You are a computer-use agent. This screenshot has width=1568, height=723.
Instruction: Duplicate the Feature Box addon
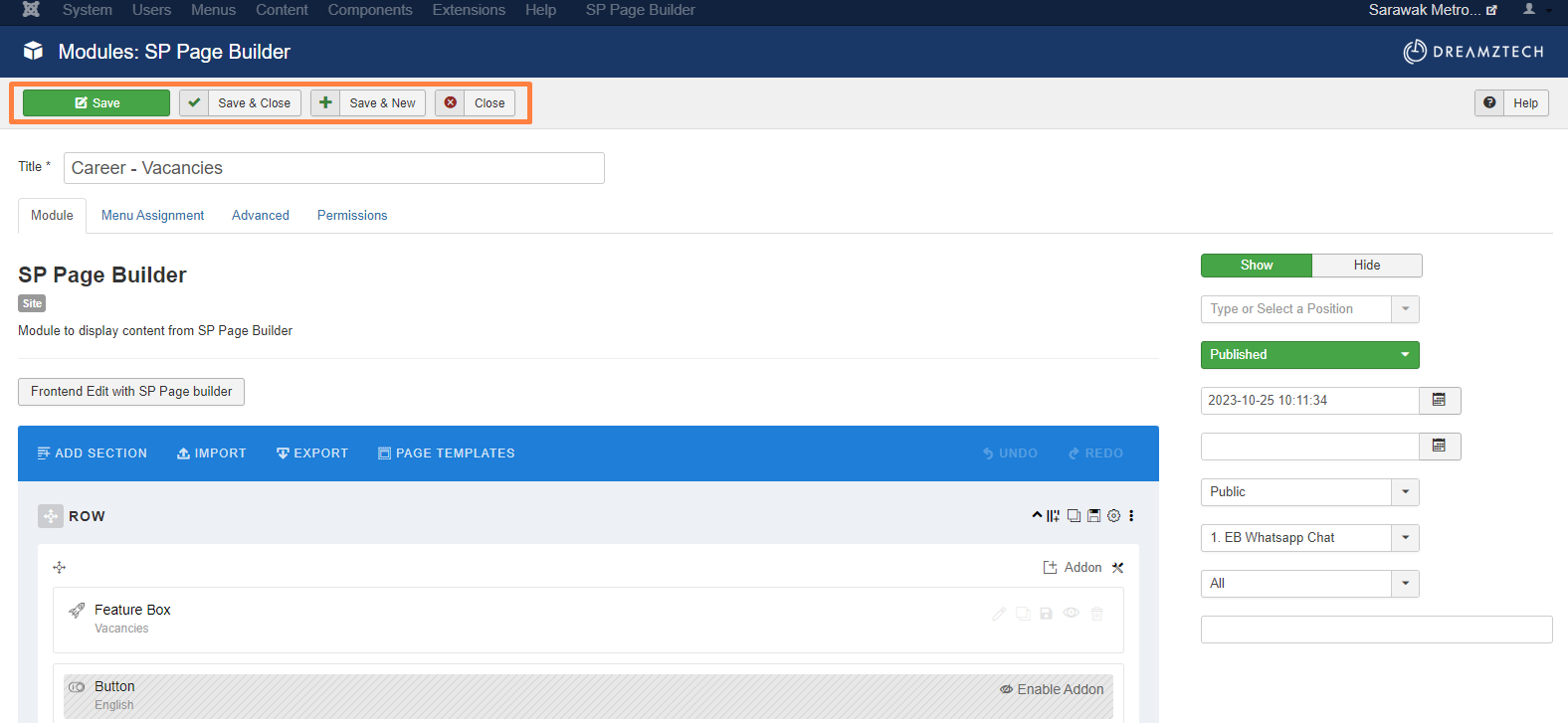click(x=1023, y=614)
